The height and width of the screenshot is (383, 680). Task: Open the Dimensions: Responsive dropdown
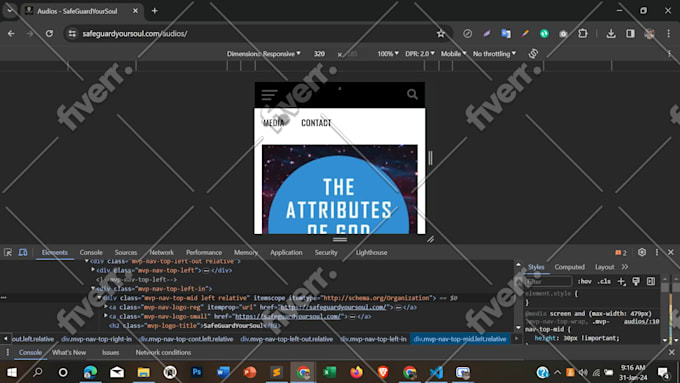263,54
